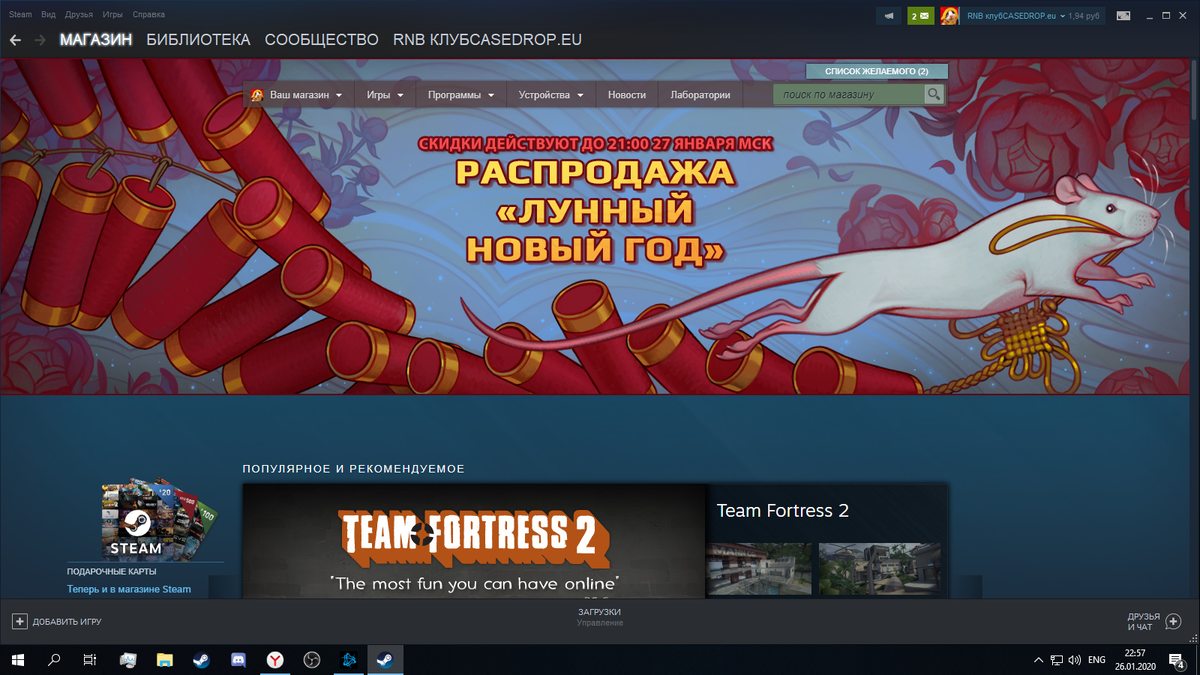The image size is (1200, 675).
Task: Open the green inbox notifications envelope
Action: point(920,16)
